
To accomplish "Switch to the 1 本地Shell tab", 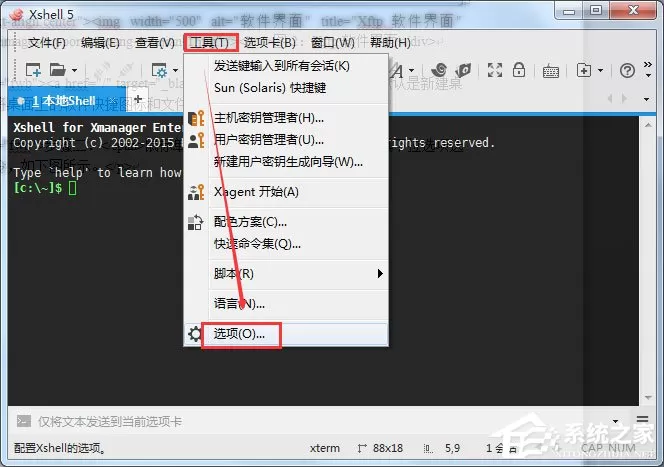I will pyautogui.click(x=64, y=101).
